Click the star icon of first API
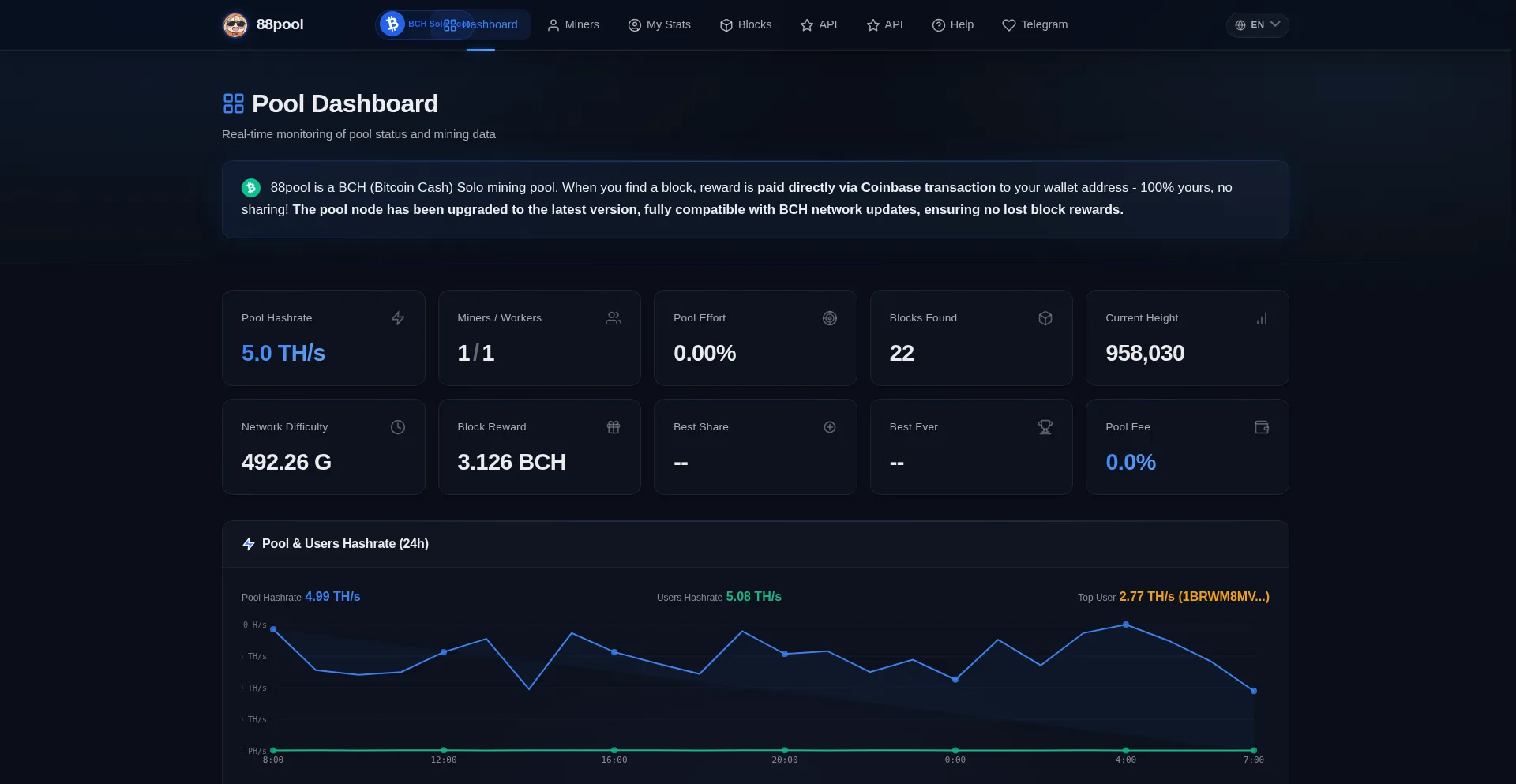 pos(807,25)
